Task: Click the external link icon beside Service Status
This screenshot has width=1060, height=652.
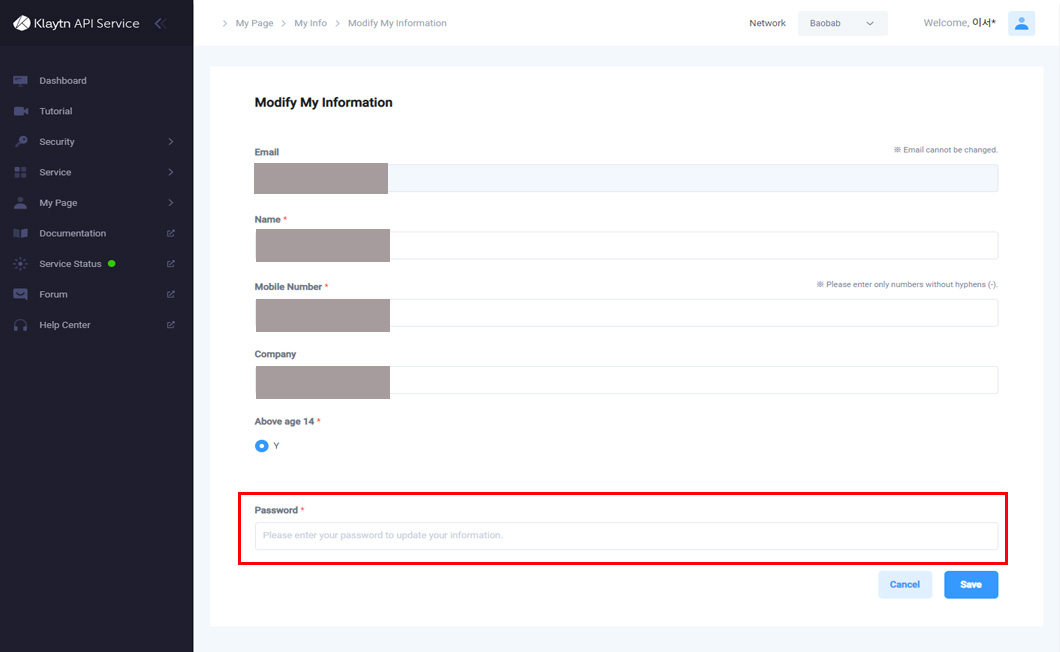Action: (x=170, y=264)
